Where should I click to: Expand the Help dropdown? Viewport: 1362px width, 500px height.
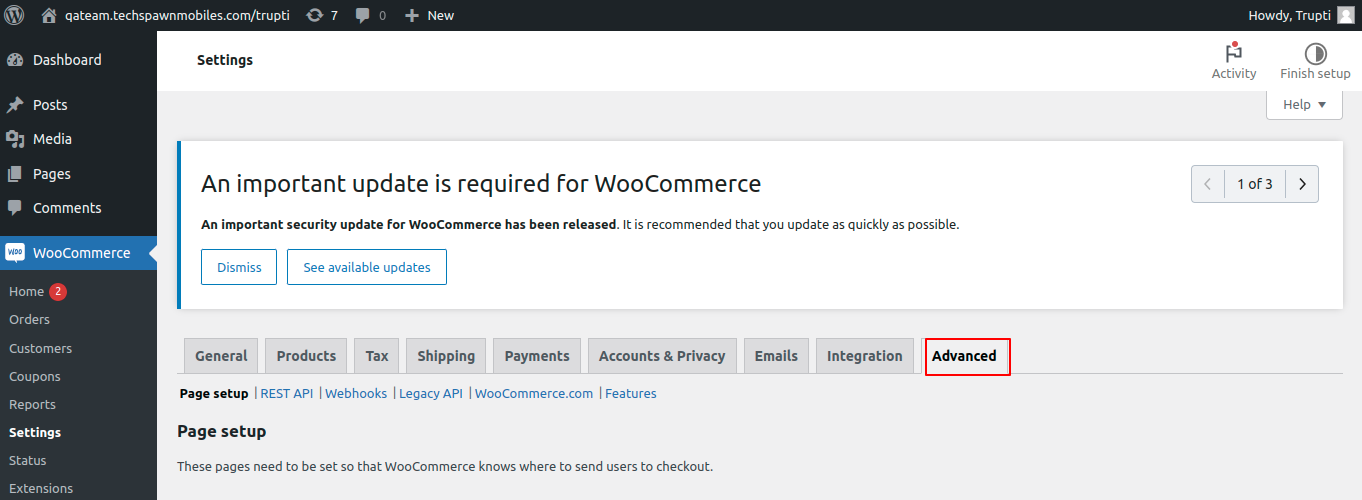pos(1304,104)
